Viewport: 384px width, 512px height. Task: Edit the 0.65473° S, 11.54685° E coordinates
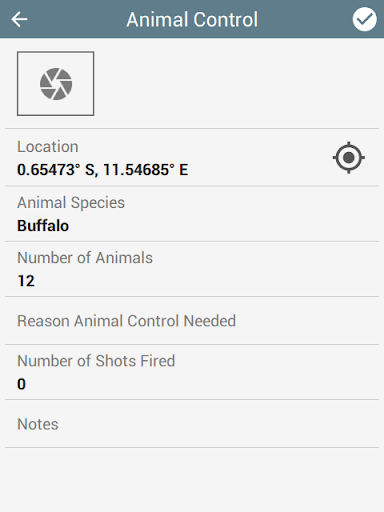102,170
